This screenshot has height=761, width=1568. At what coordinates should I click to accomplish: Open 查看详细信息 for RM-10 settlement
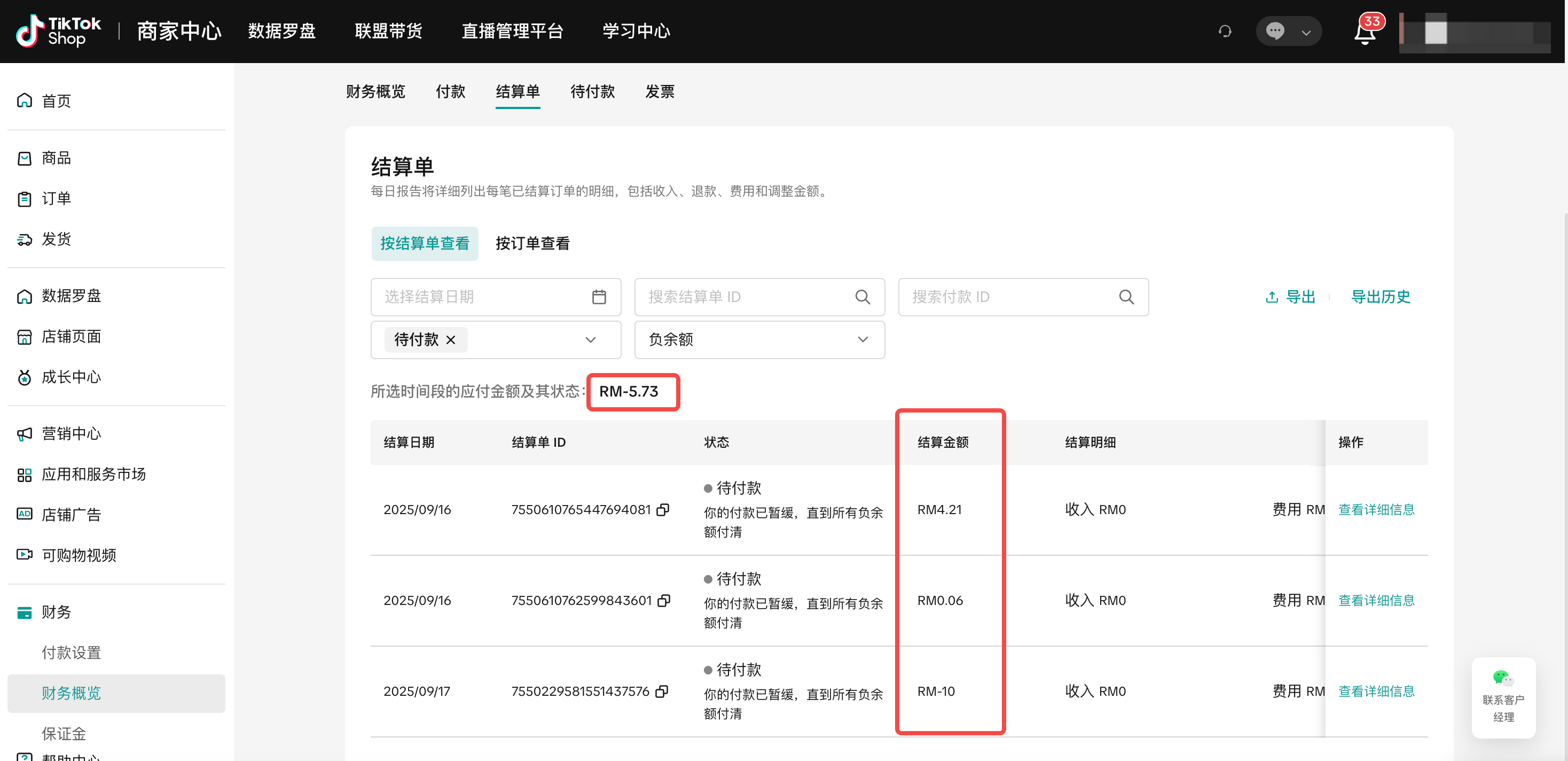click(1376, 691)
